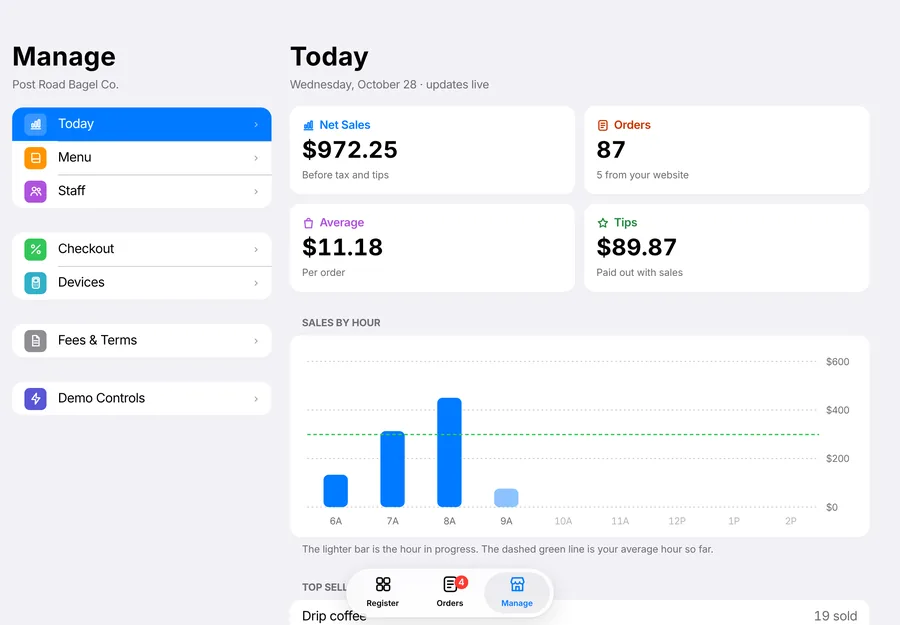Select the 8A sales bar
The height and width of the screenshot is (625, 900).
[x=449, y=452]
